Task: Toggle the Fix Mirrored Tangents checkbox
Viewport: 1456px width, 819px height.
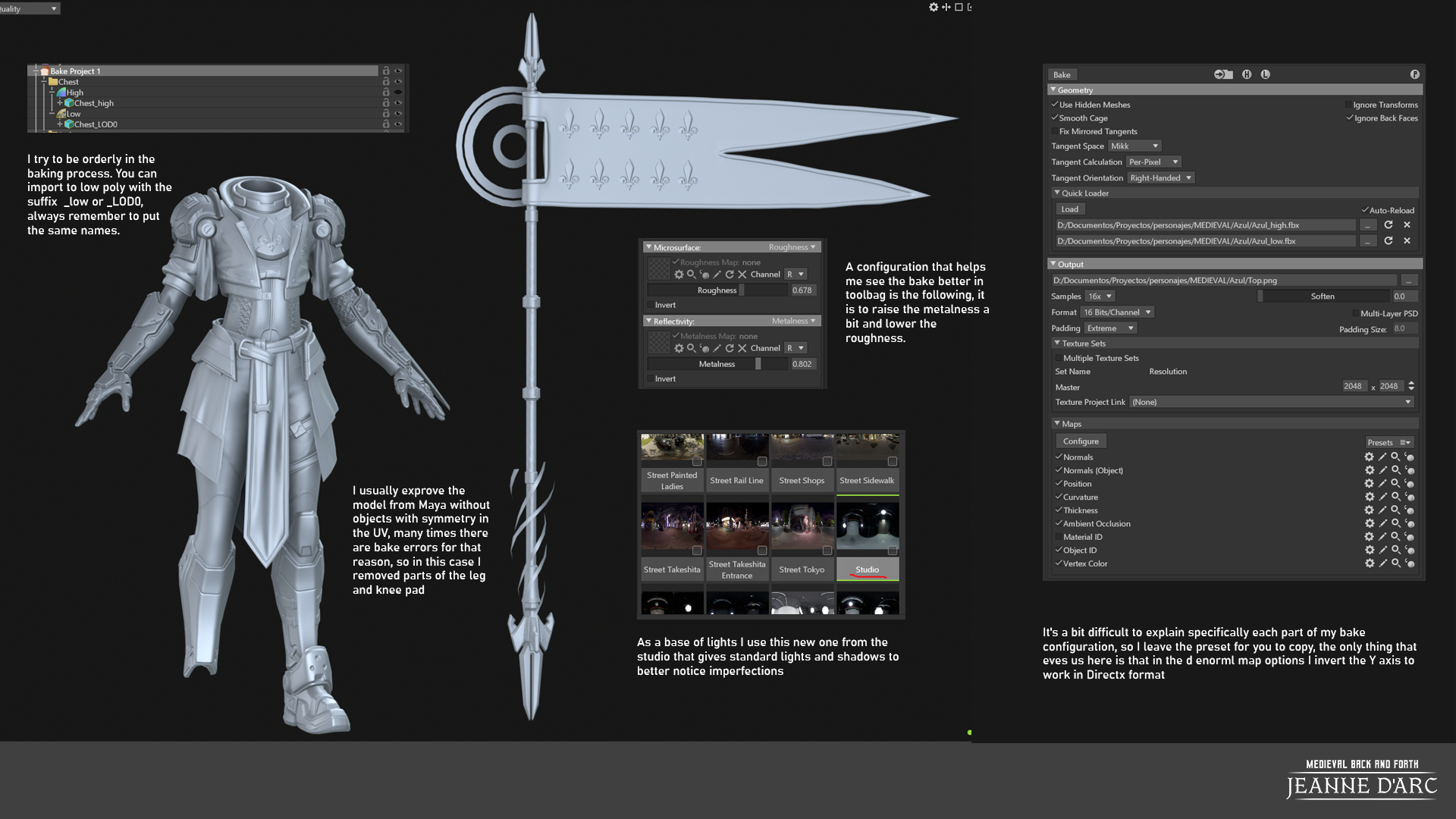Action: 1055,131
